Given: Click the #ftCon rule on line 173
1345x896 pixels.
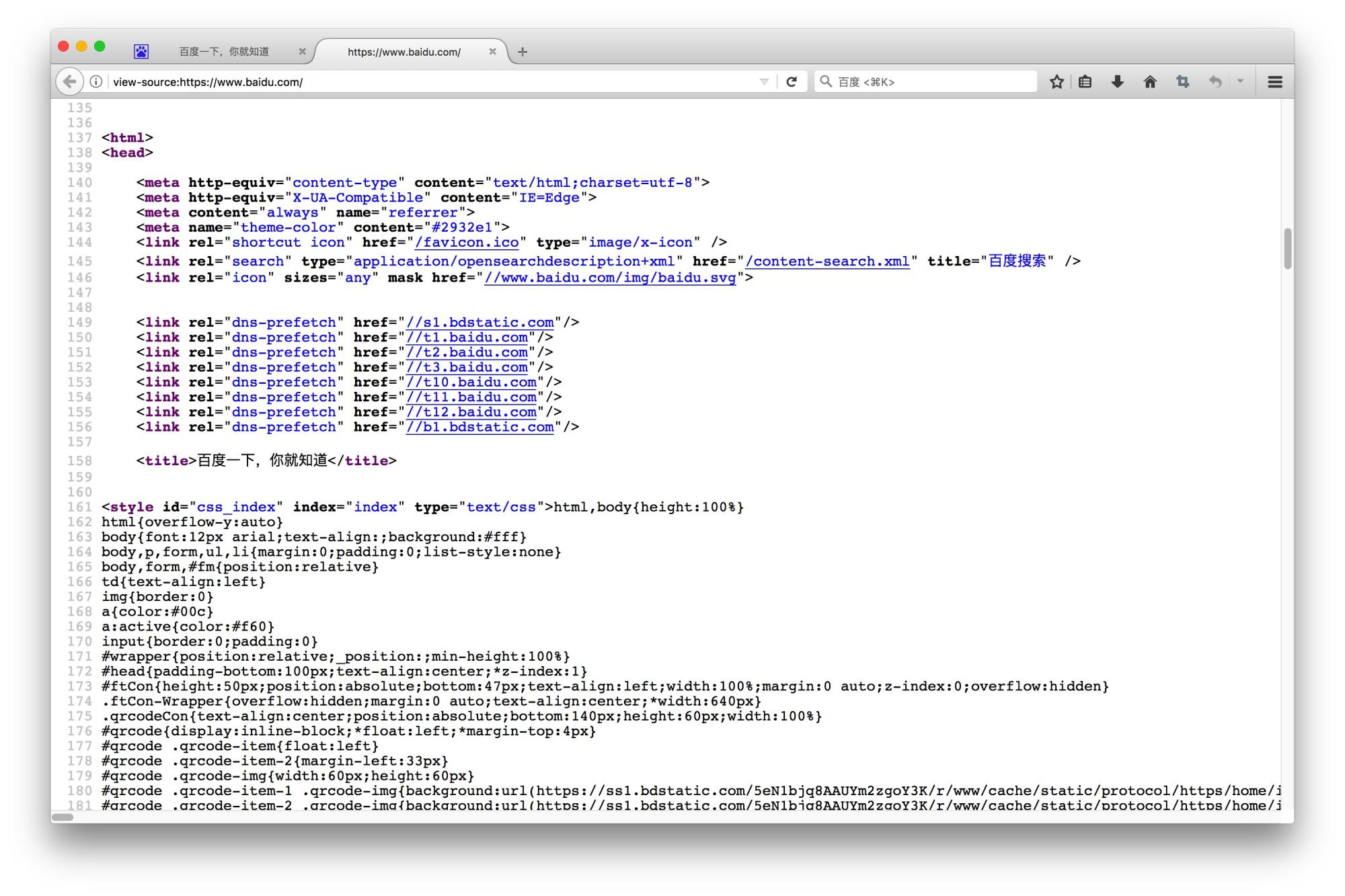Looking at the screenshot, I should (x=605, y=686).
